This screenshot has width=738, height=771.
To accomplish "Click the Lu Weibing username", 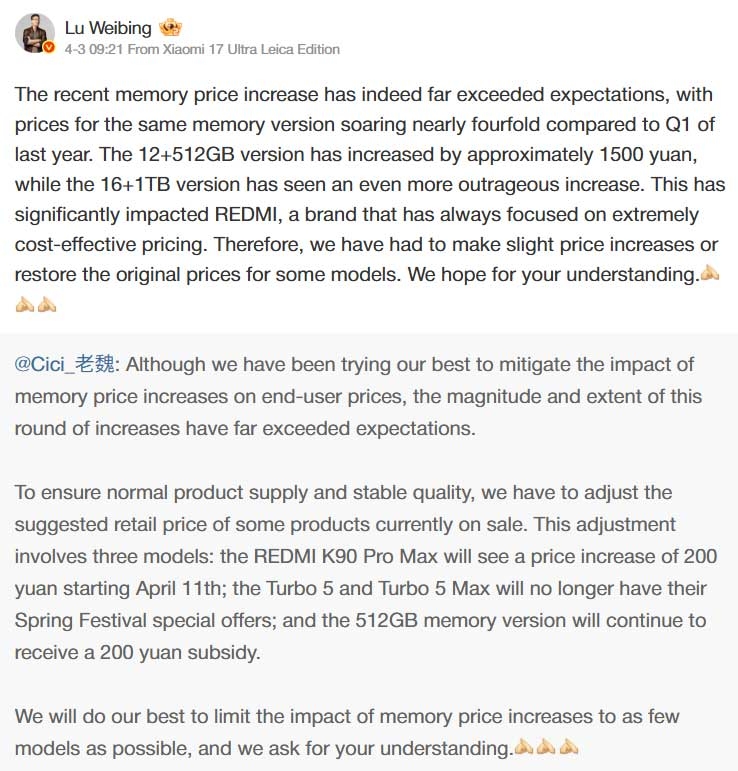I will pos(108,28).
